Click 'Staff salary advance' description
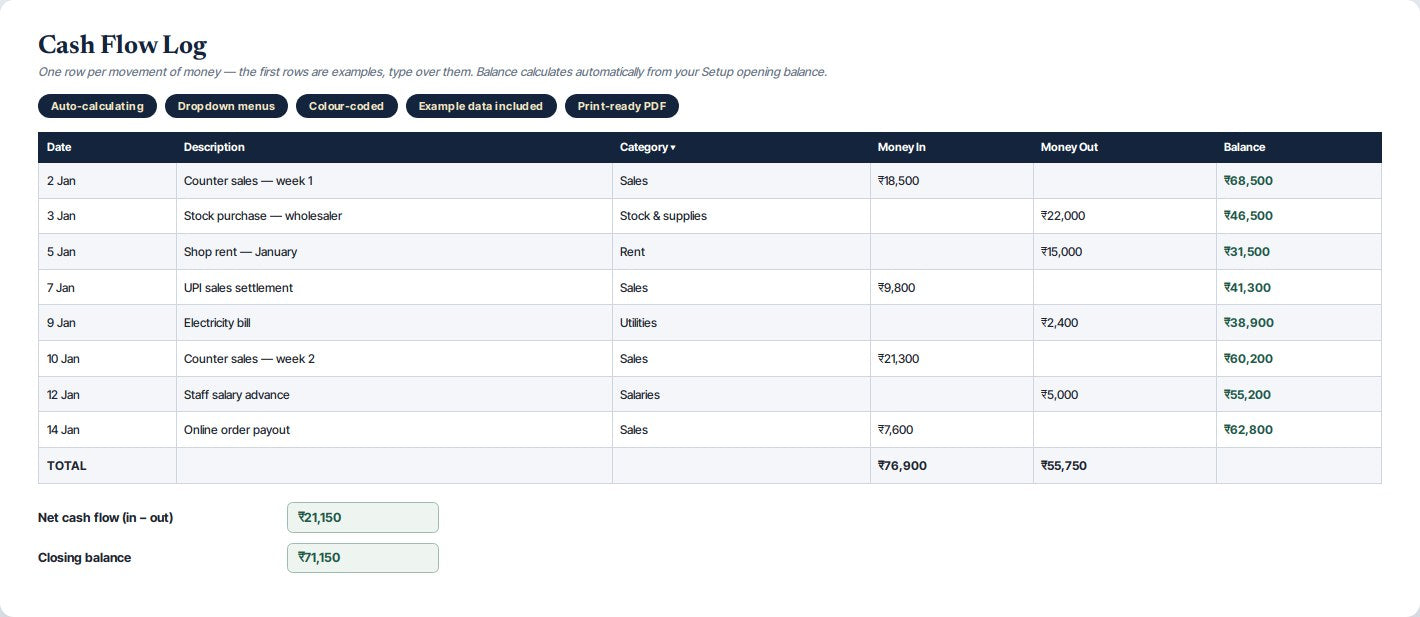 coord(237,395)
